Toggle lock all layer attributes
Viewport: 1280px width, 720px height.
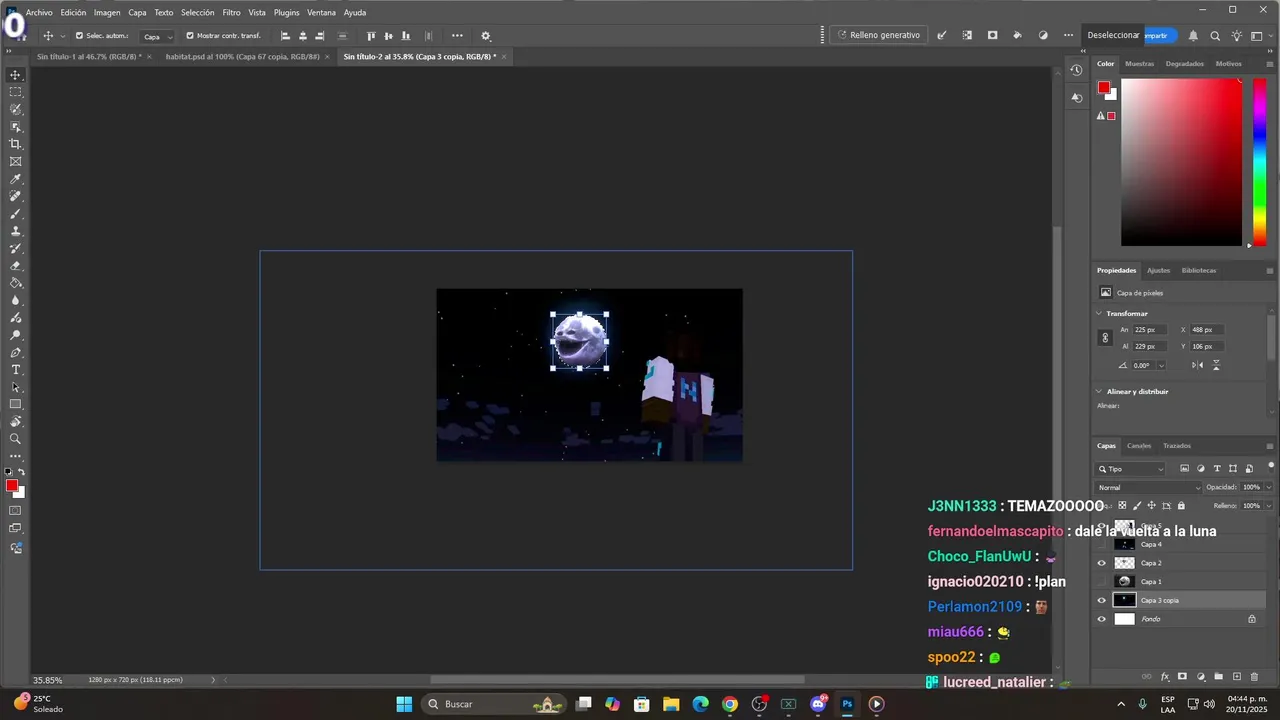coord(1181,506)
